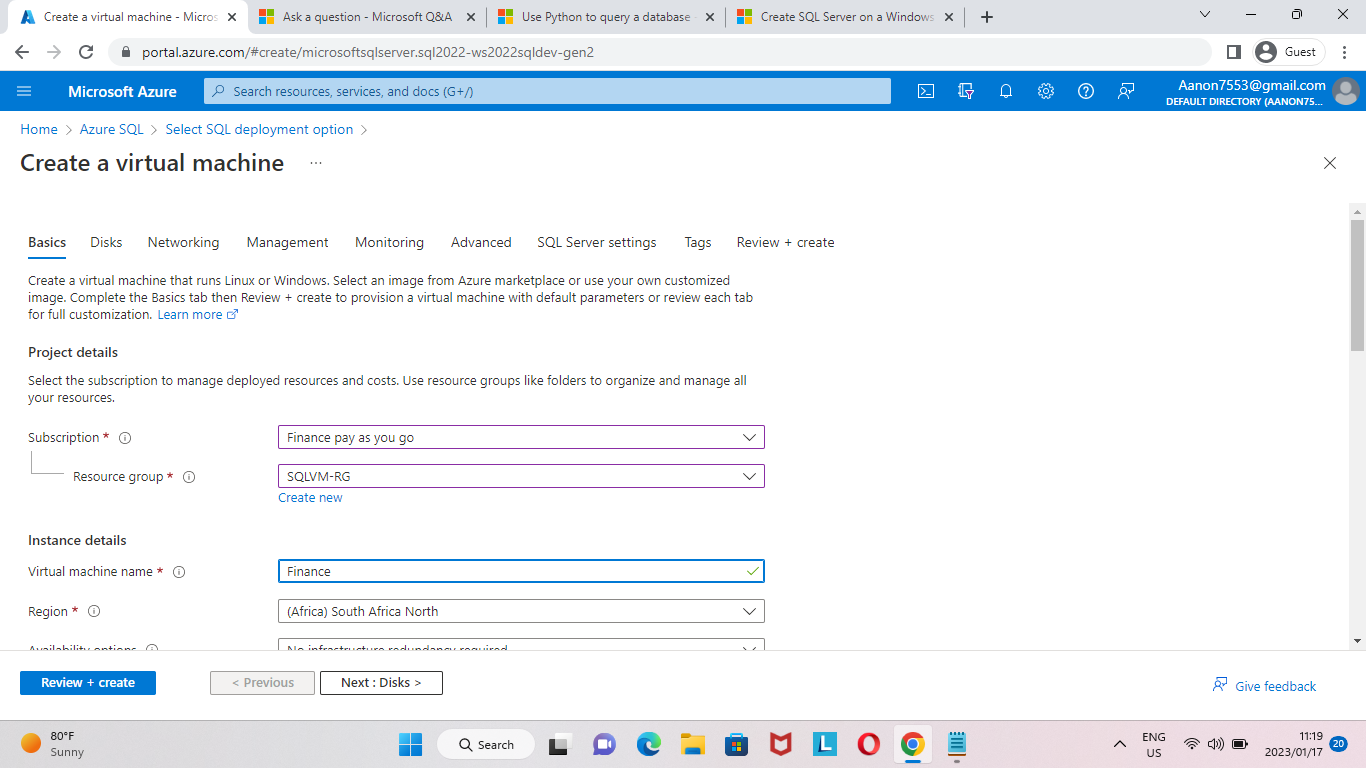The image size is (1366, 768).
Task: Click the browser address bar
Action: (x=660, y=52)
